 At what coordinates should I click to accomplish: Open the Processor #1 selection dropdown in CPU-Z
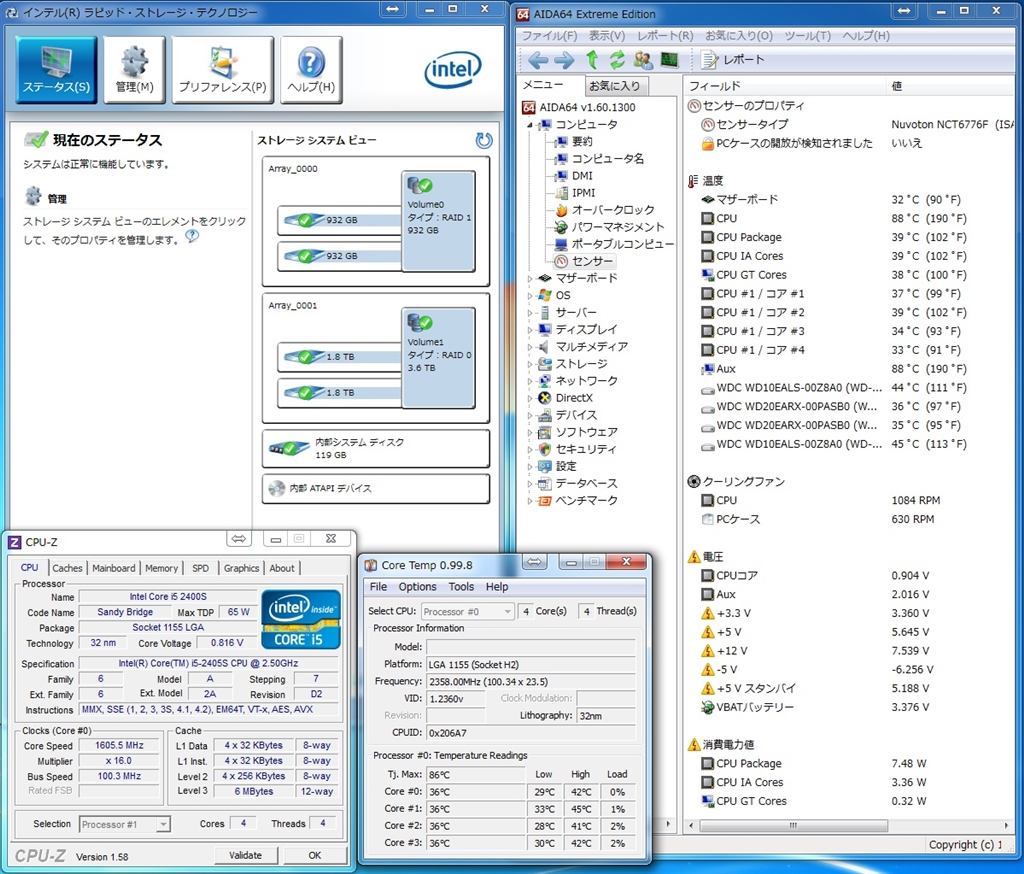(x=125, y=824)
